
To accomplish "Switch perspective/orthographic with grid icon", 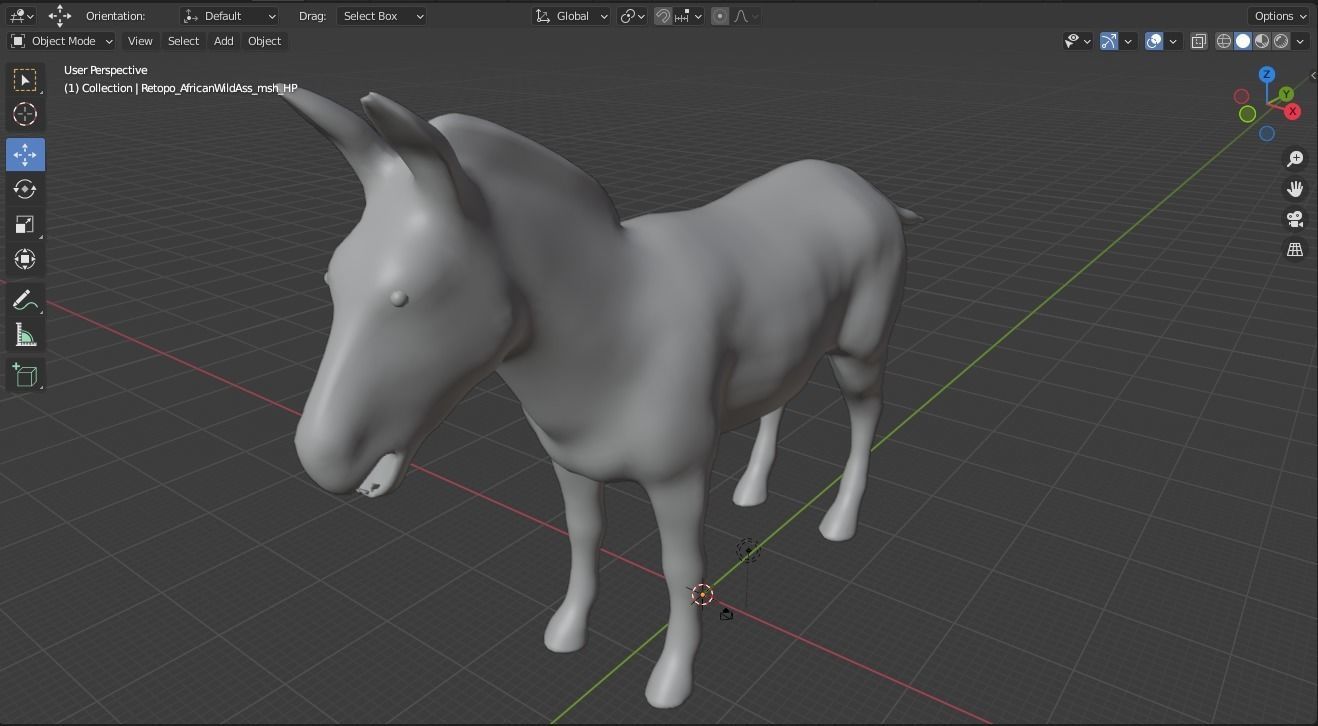I will coord(1295,250).
